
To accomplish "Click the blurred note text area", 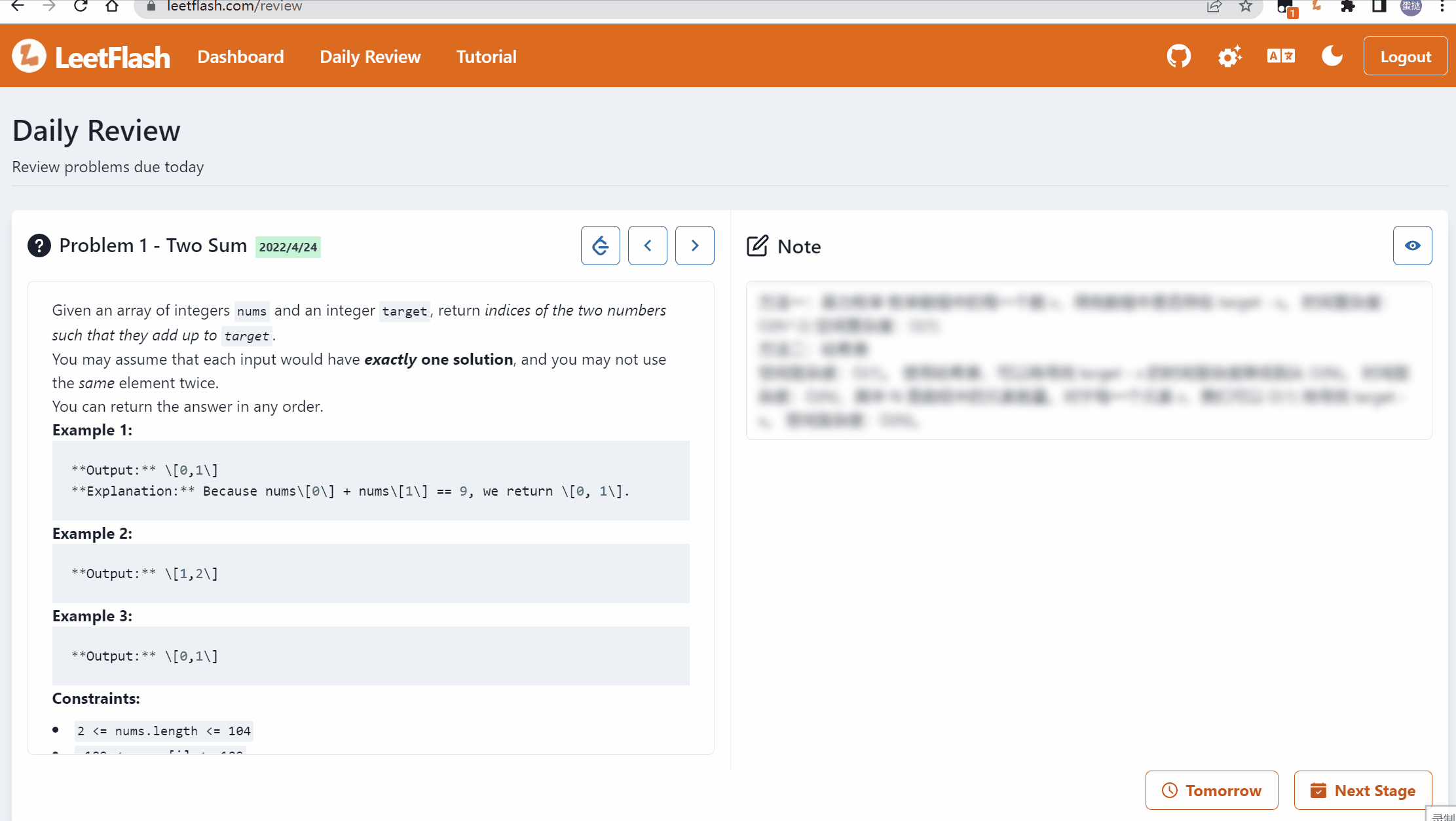I will 1088,361.
